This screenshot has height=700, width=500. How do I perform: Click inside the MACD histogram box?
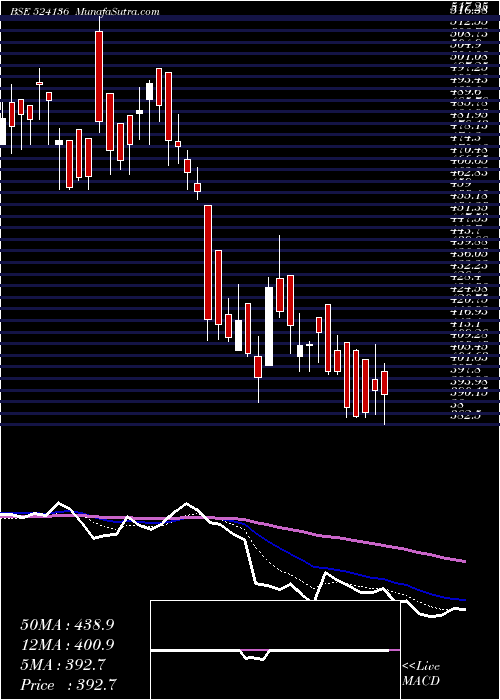275,650
